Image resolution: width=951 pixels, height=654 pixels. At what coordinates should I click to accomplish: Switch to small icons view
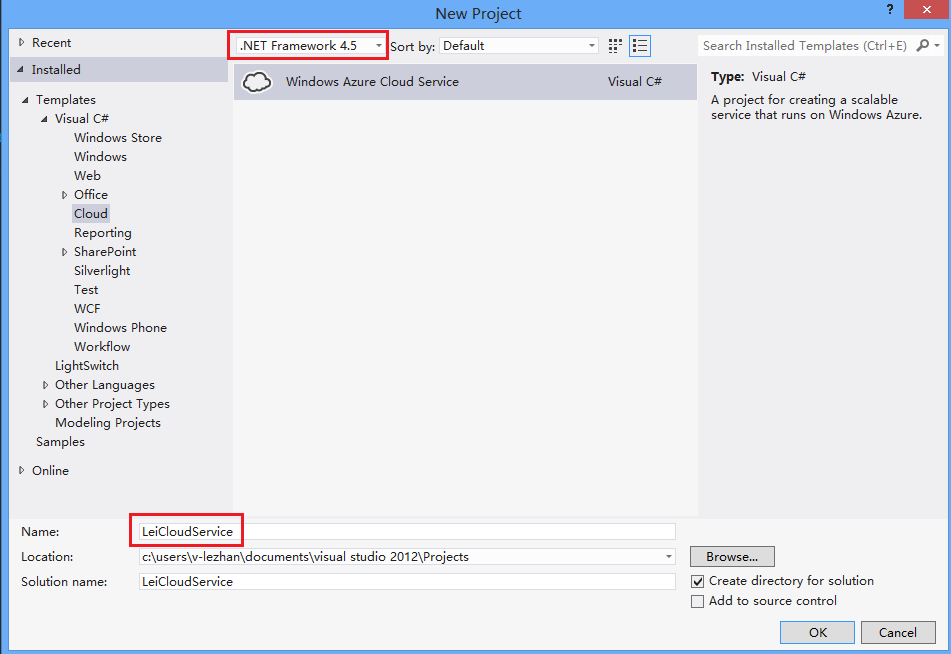(615, 46)
